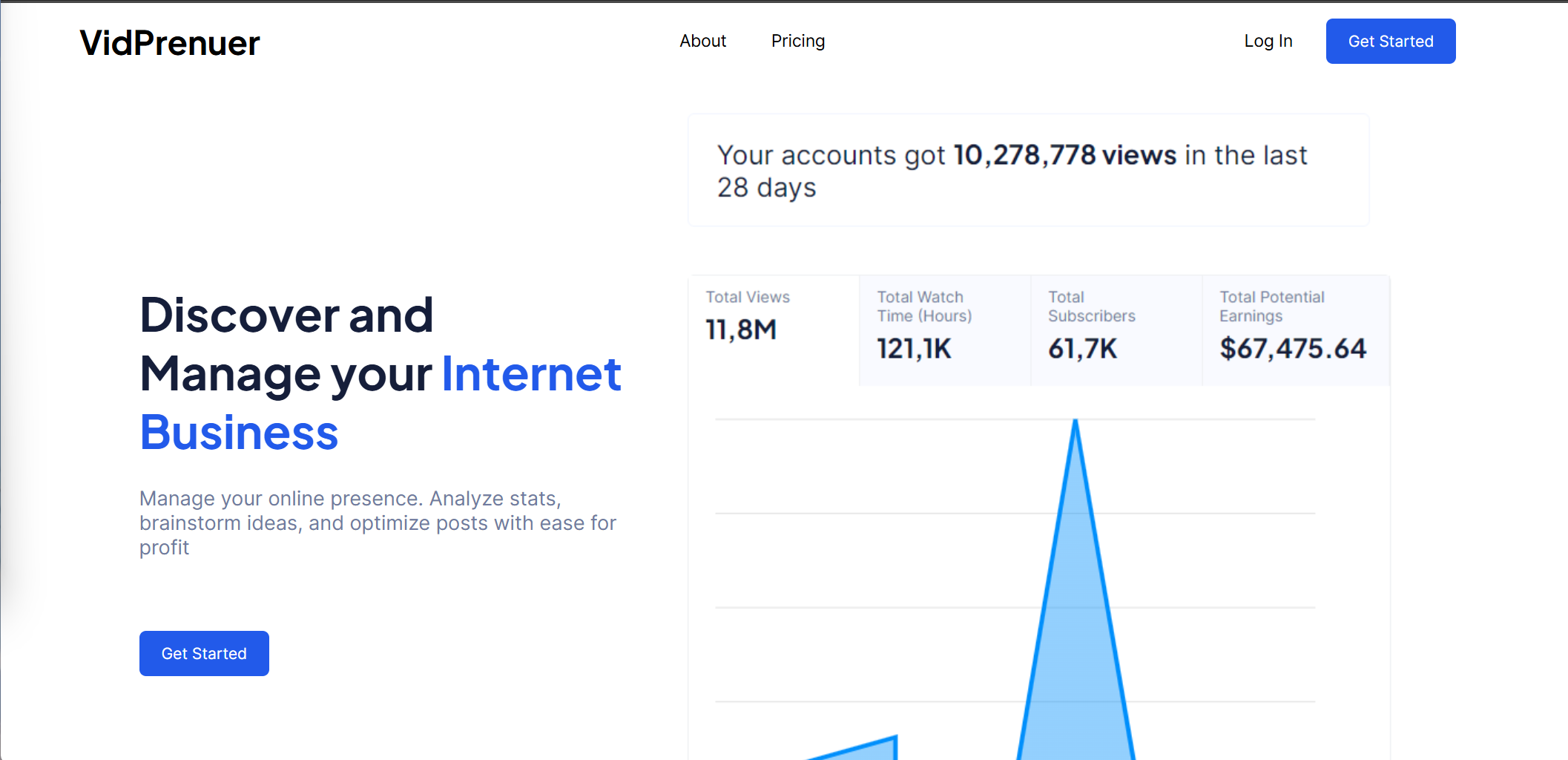Click the small blue wedge at chart bottom

(875, 750)
